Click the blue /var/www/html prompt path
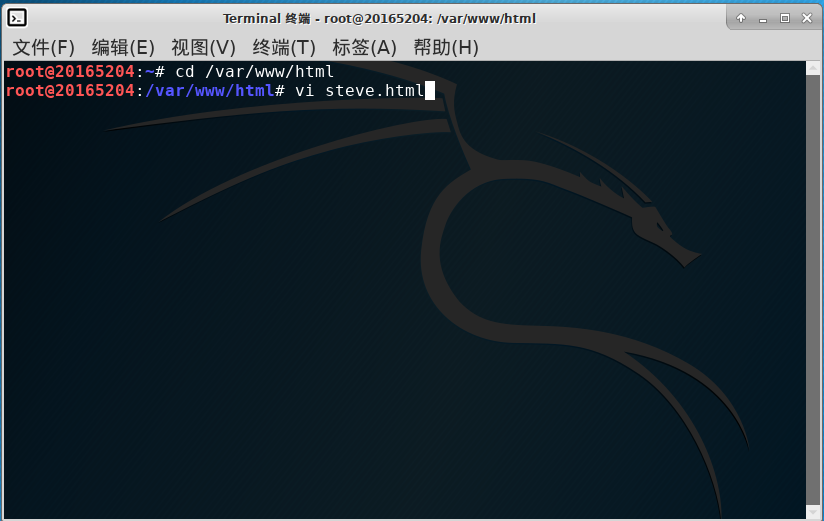Image resolution: width=824 pixels, height=521 pixels. [x=209, y=90]
